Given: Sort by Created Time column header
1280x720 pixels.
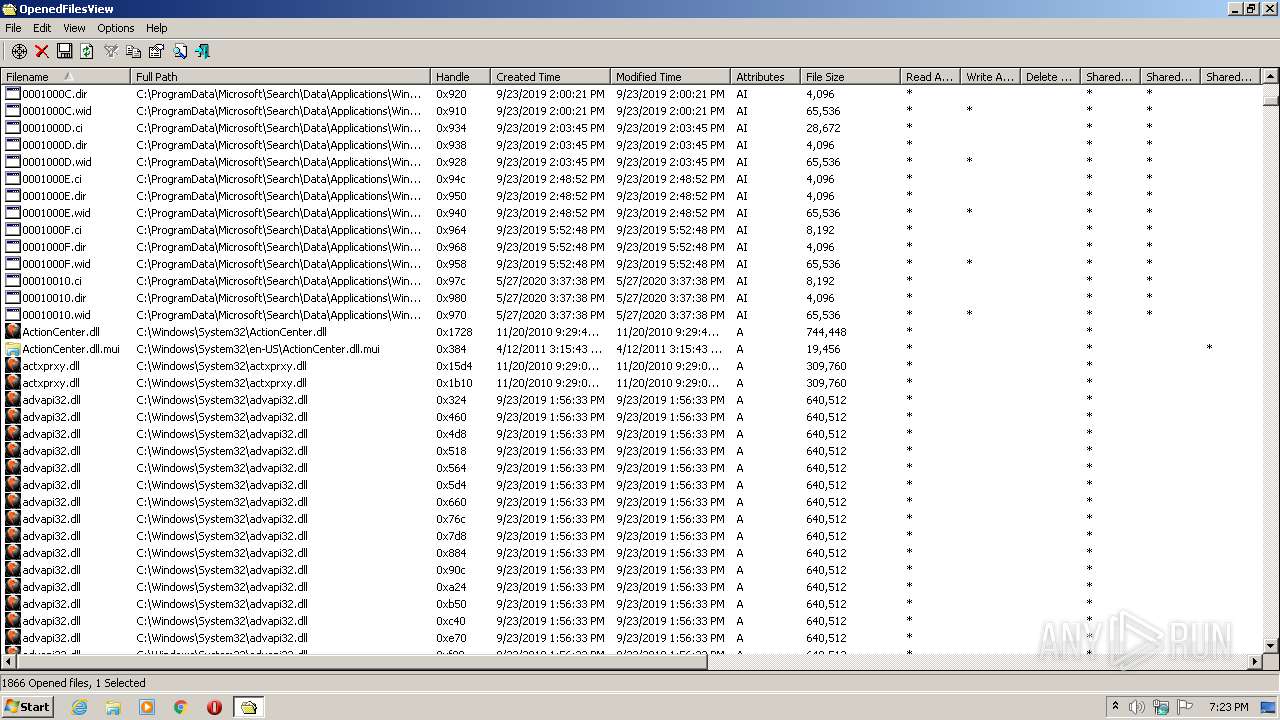Looking at the screenshot, I should click(550, 76).
